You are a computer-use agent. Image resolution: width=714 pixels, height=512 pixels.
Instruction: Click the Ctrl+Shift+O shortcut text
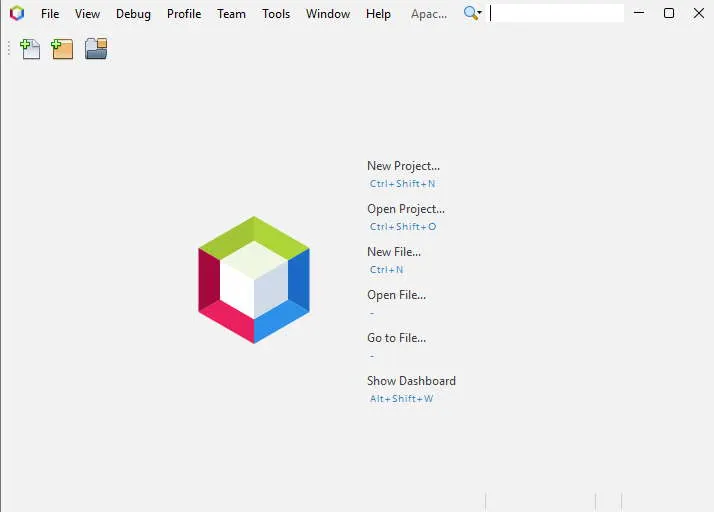403,226
